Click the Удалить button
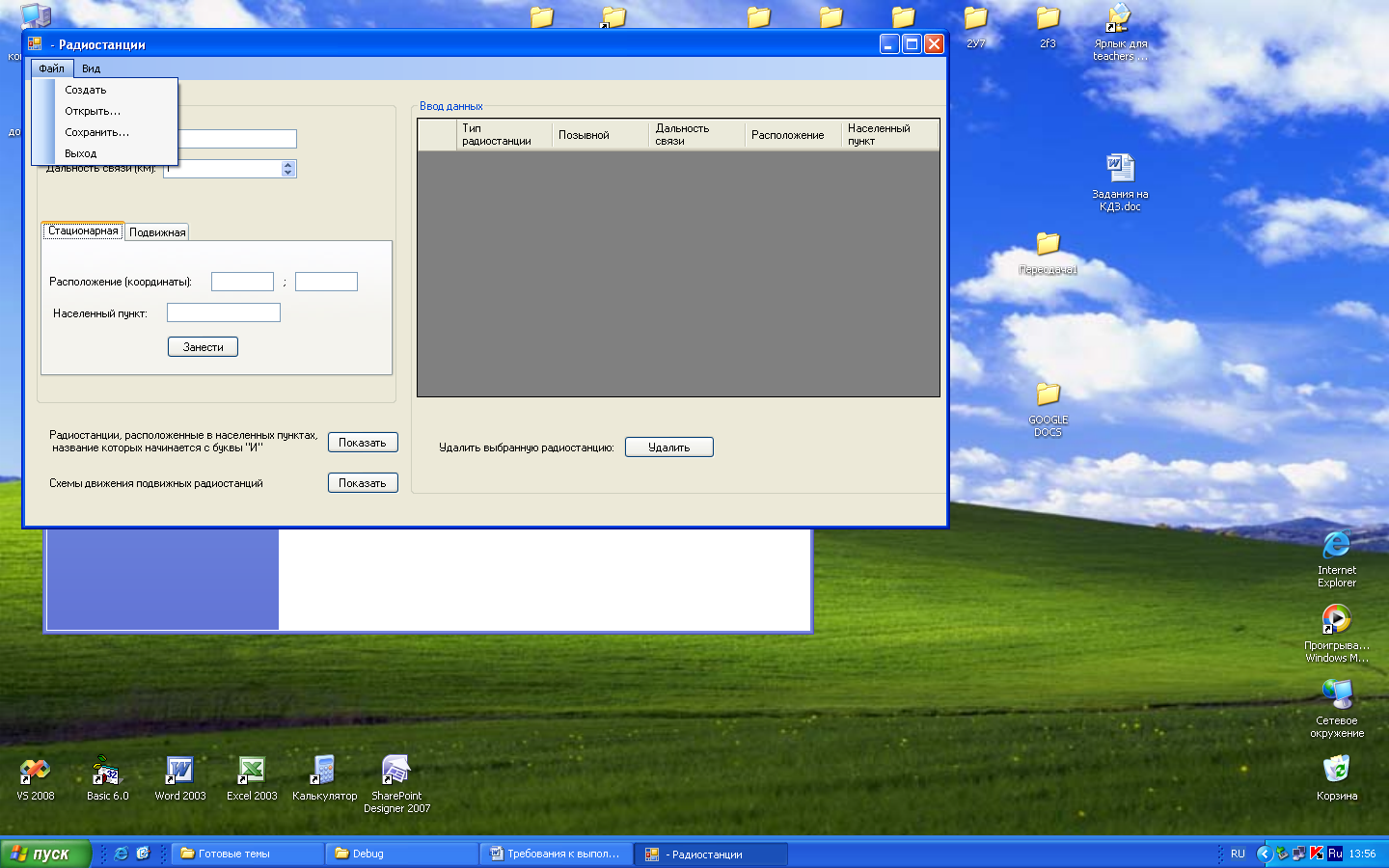This screenshot has width=1389, height=868. [x=669, y=448]
